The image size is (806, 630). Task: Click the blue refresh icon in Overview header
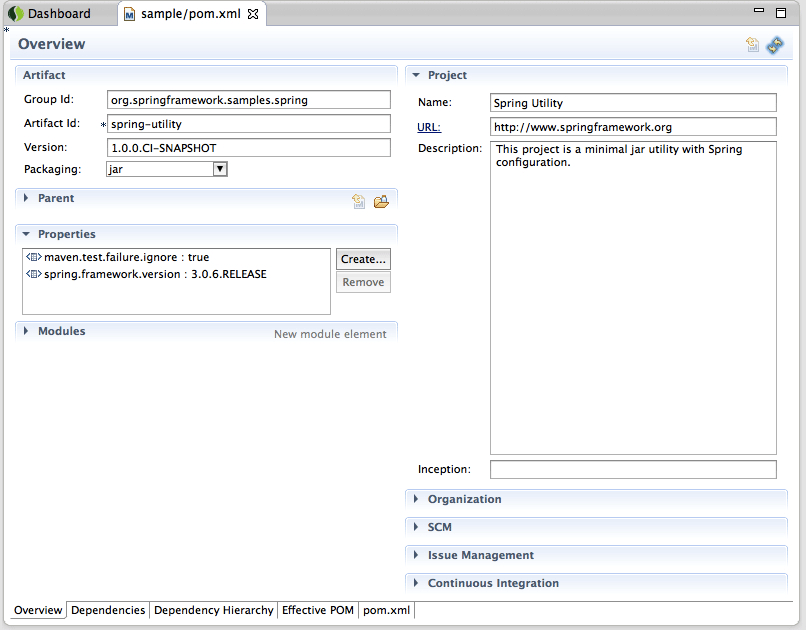(775, 45)
